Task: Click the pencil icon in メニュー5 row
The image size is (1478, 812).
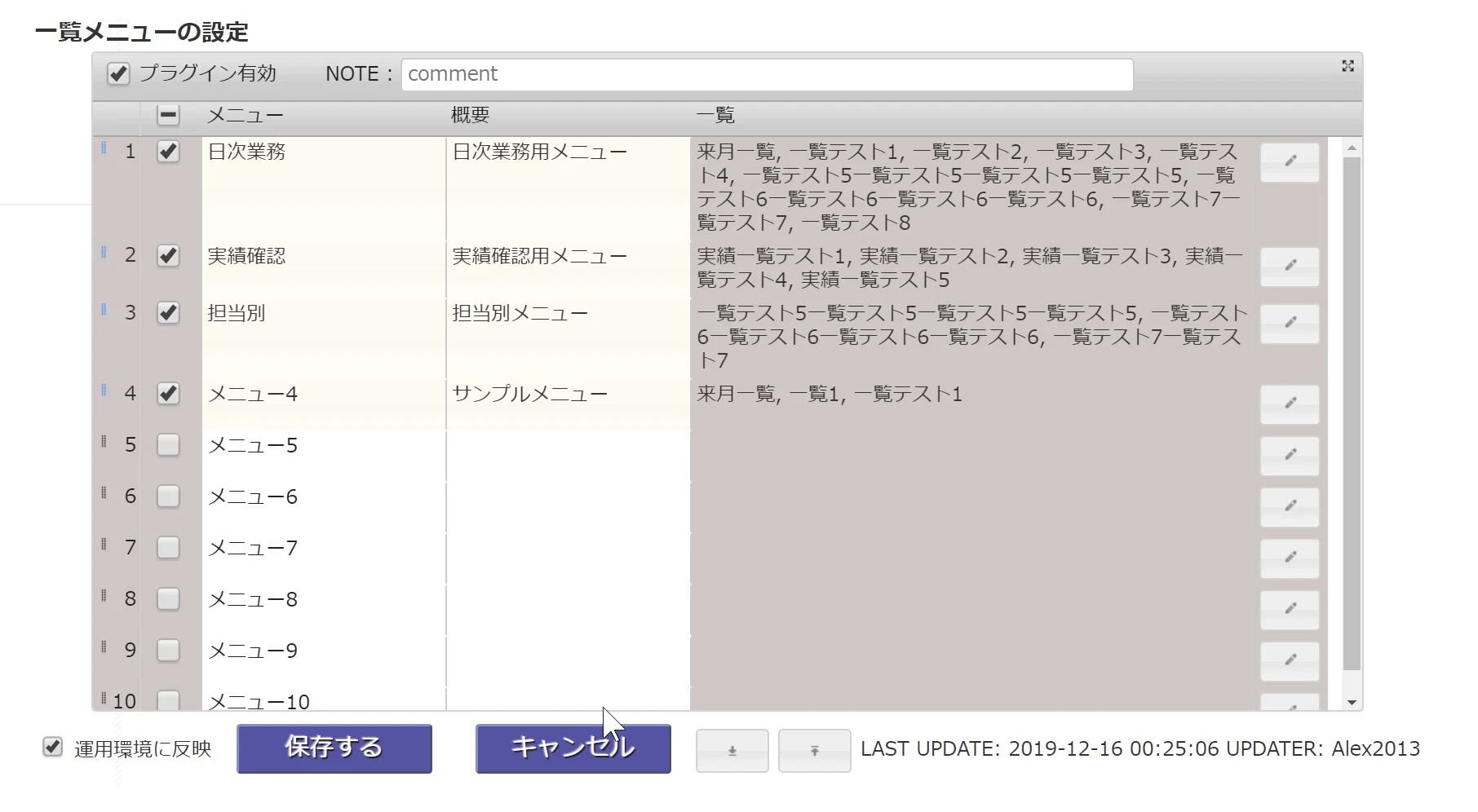Action: click(x=1290, y=456)
